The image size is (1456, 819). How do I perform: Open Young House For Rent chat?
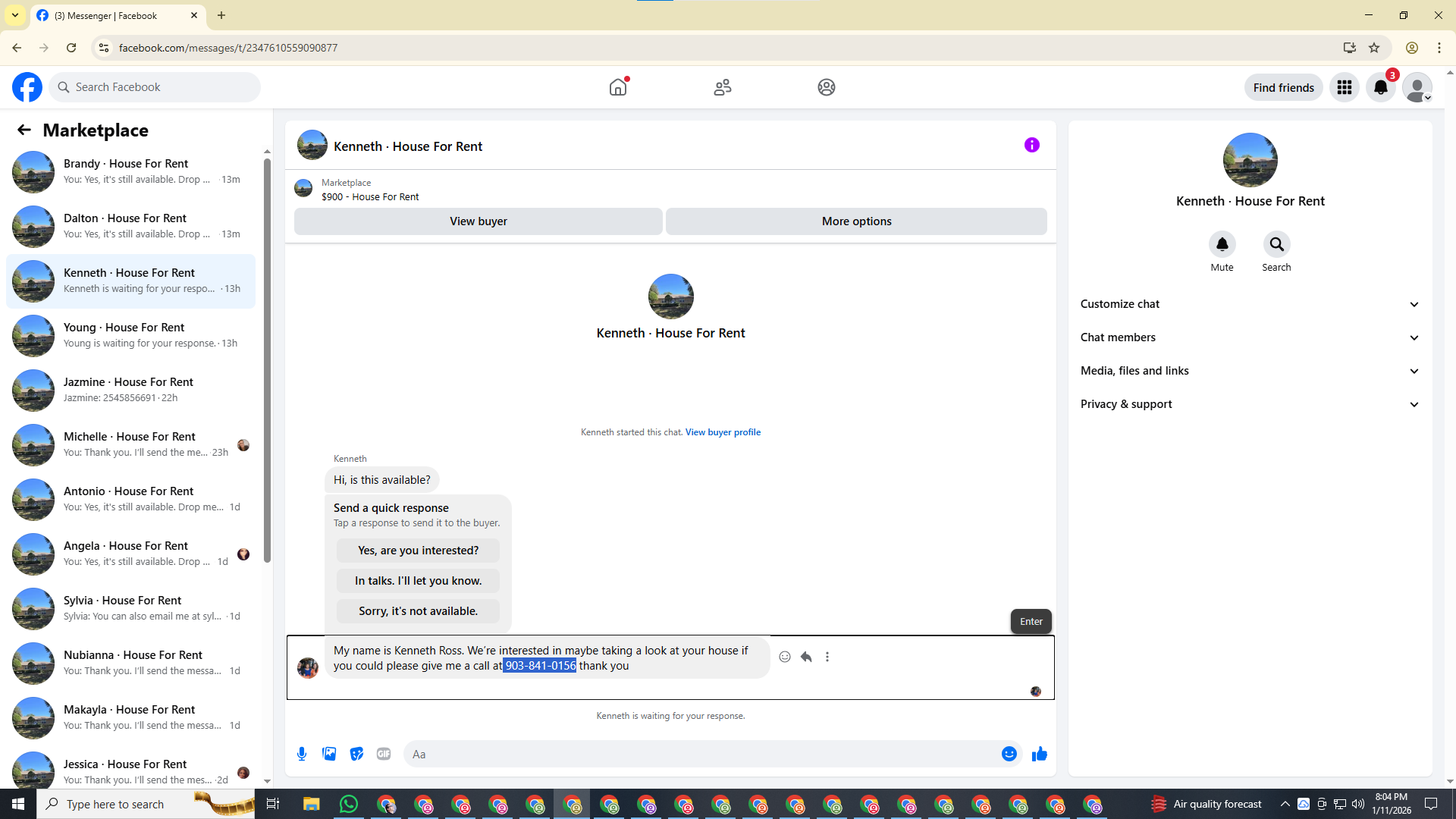coord(130,335)
